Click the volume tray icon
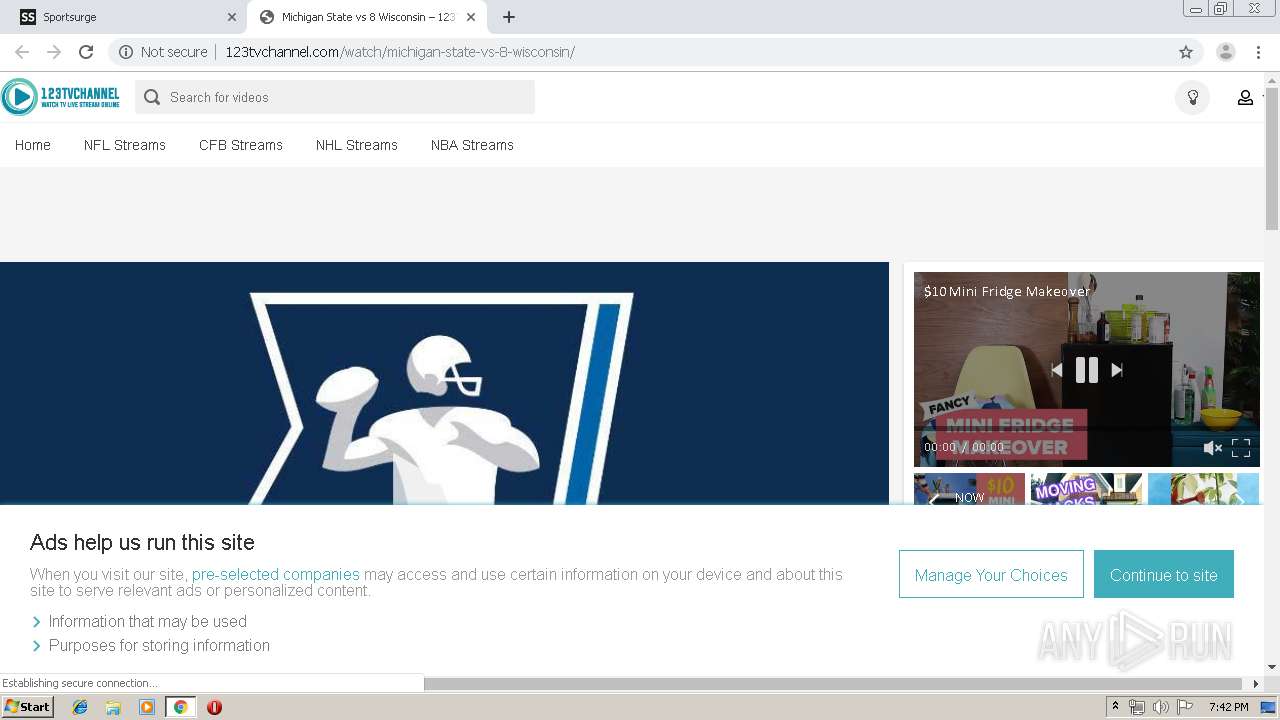The height and width of the screenshot is (720, 1280). pyautogui.click(x=1160, y=707)
